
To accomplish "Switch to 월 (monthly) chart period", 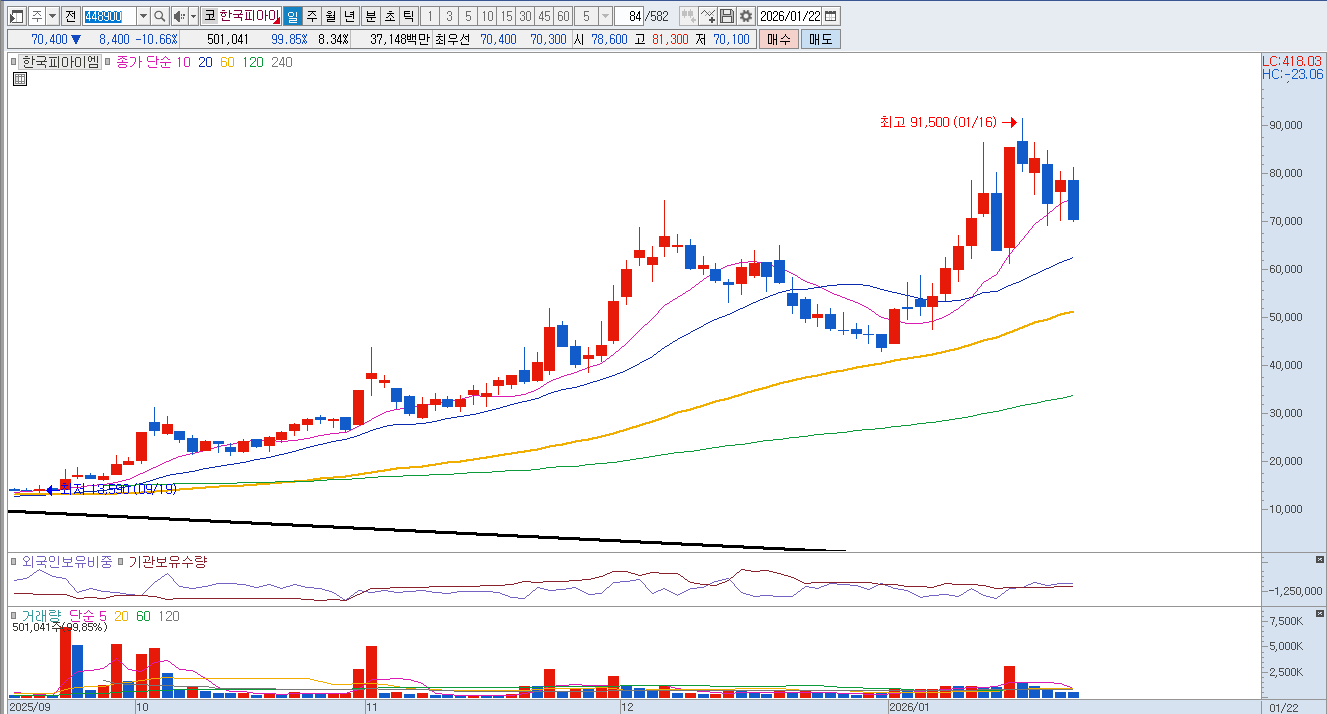I will (x=330, y=16).
